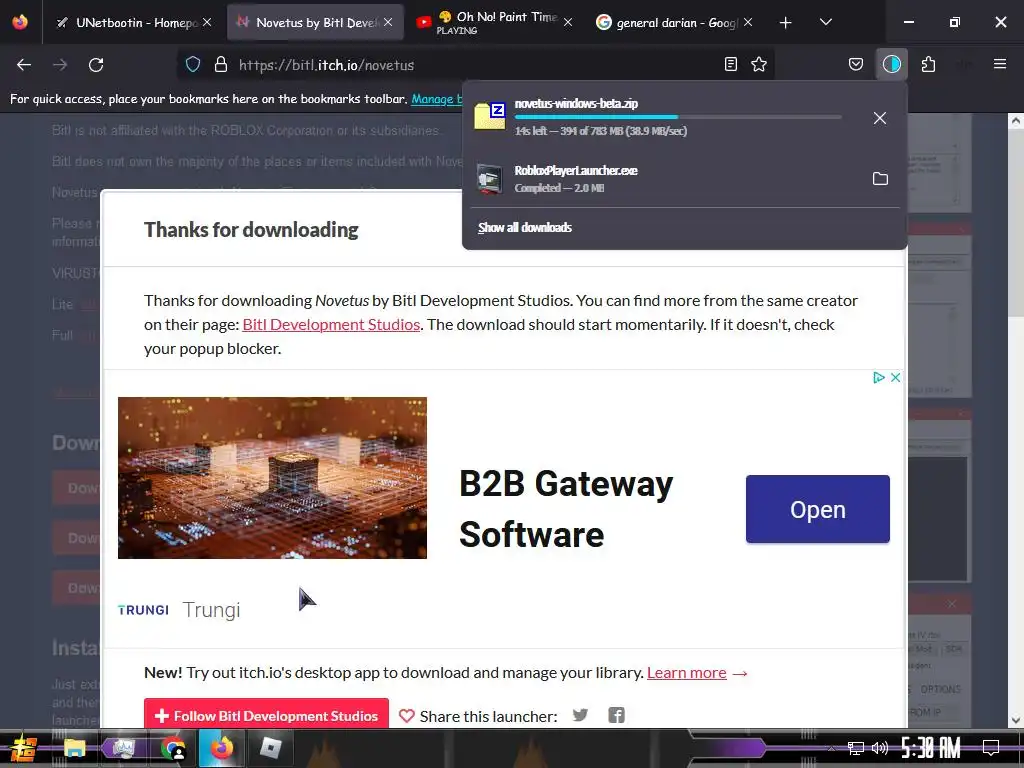The width and height of the screenshot is (1024, 768).
Task: Switch to the general darian Google tab
Action: (675, 23)
